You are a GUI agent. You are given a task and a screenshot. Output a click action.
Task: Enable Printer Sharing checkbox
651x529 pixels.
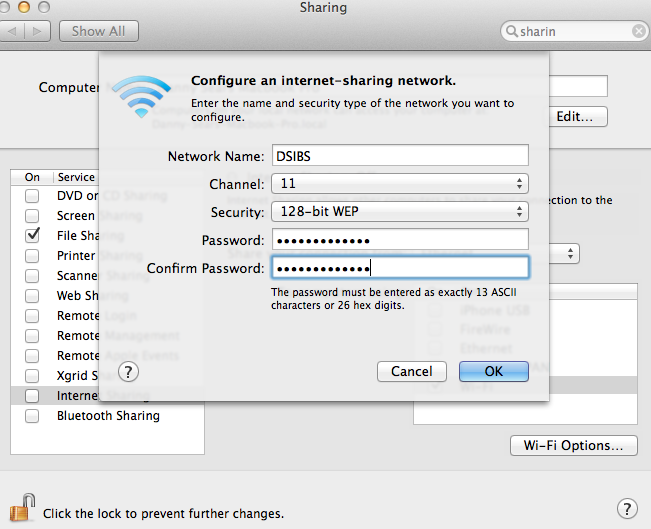point(32,256)
